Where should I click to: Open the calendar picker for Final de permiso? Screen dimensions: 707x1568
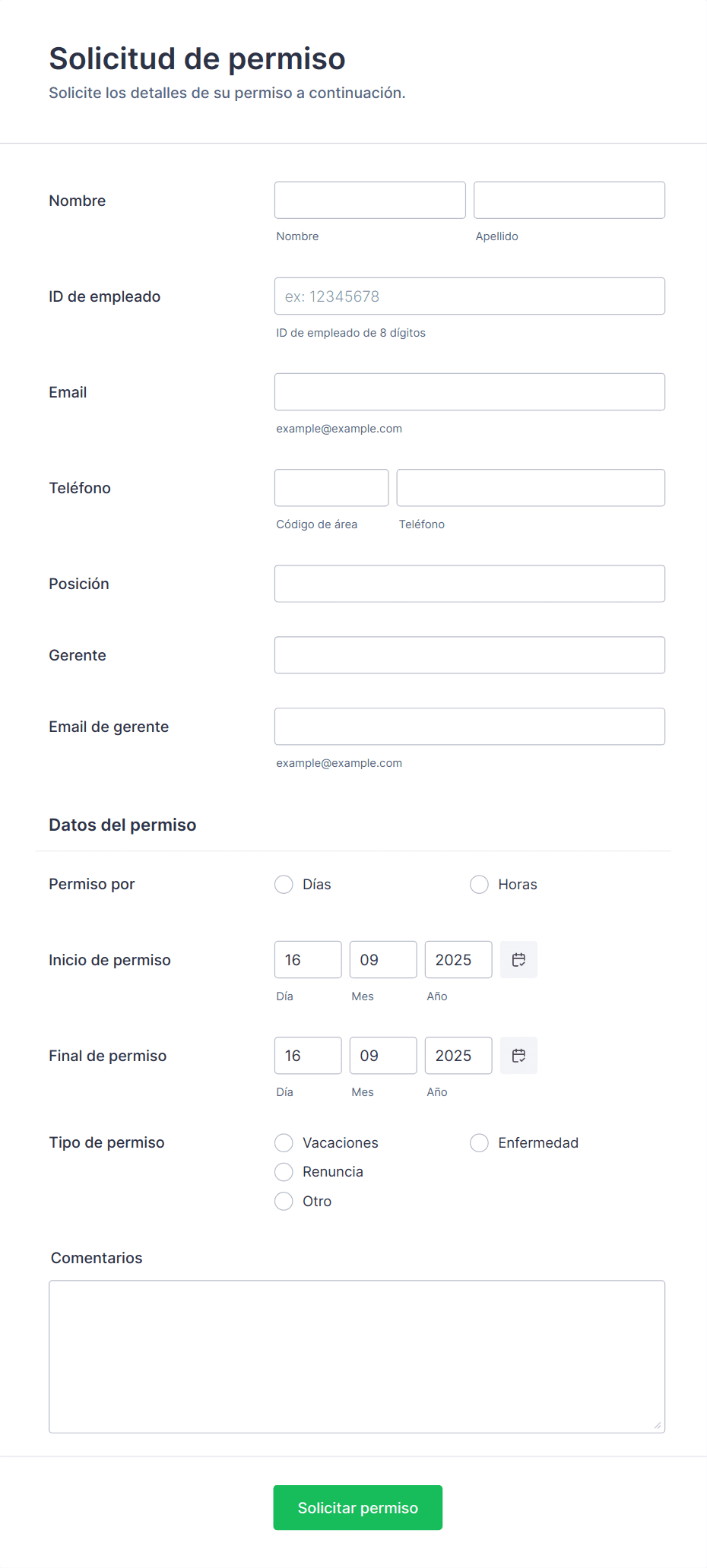[518, 1055]
